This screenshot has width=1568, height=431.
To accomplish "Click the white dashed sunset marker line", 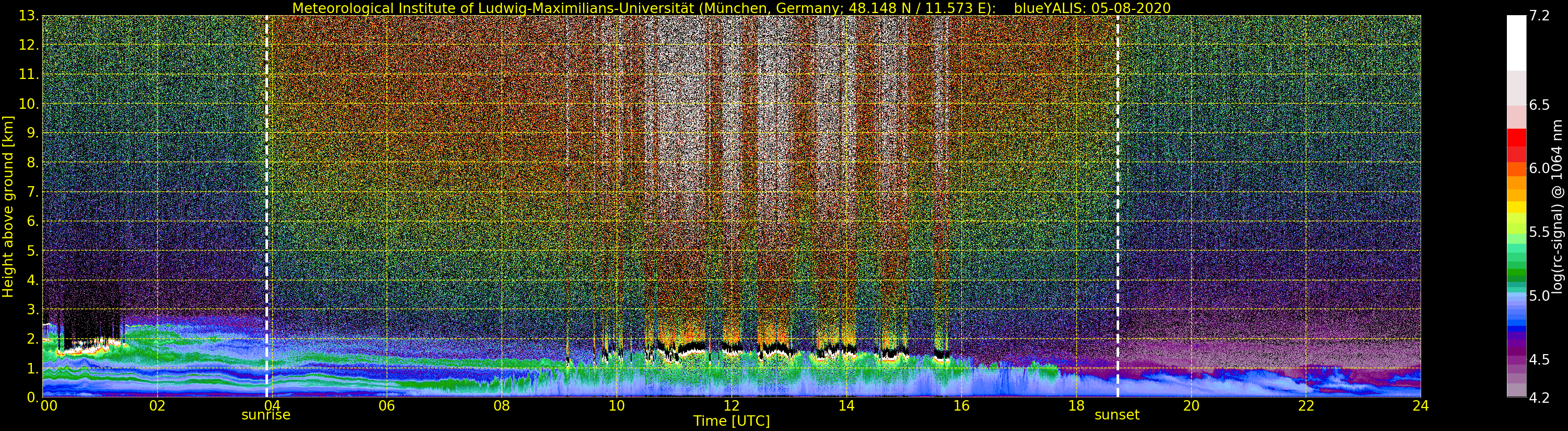I will click(1118, 206).
